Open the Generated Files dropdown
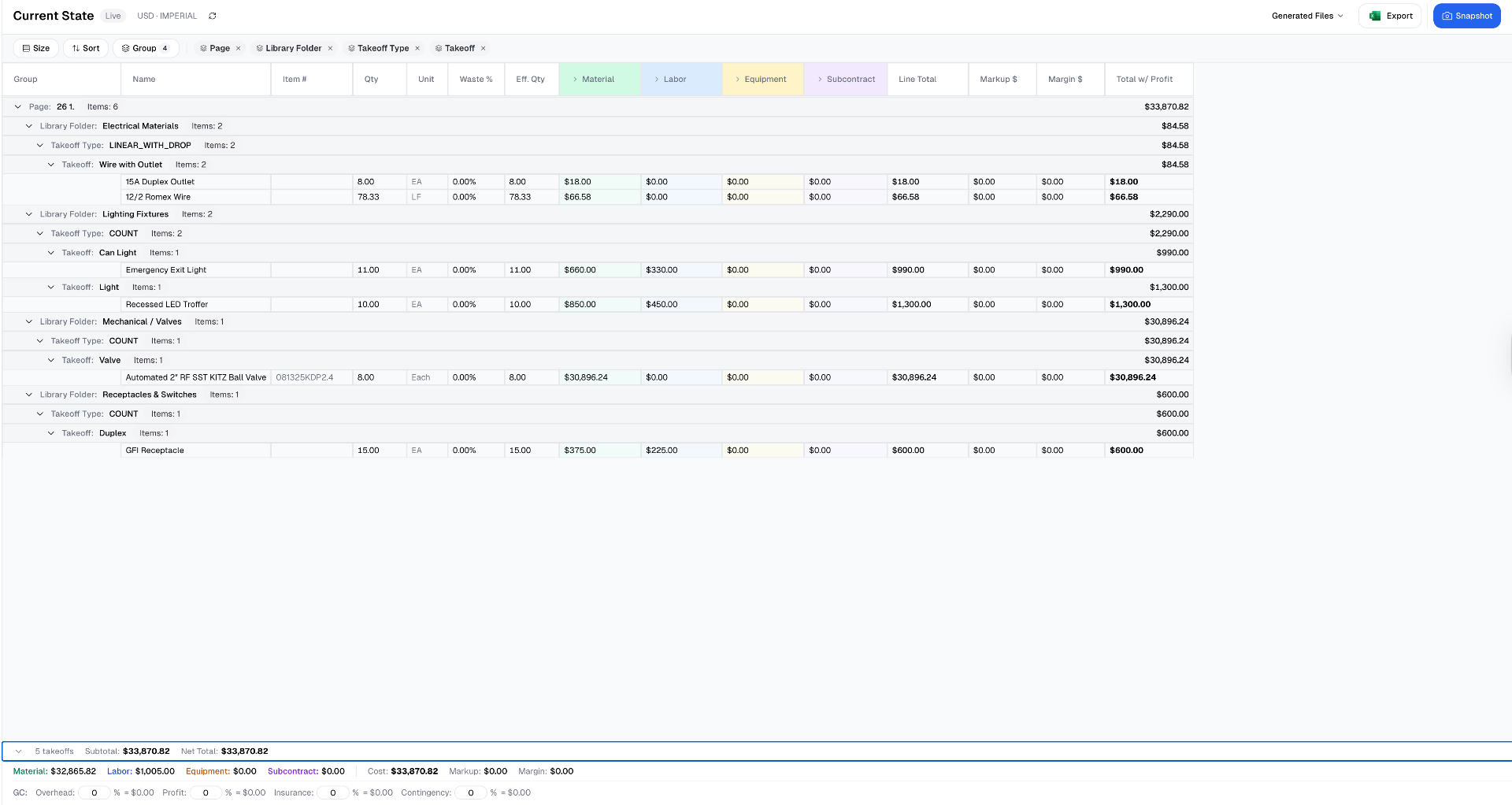This screenshot has width=1512, height=805. 1307,16
